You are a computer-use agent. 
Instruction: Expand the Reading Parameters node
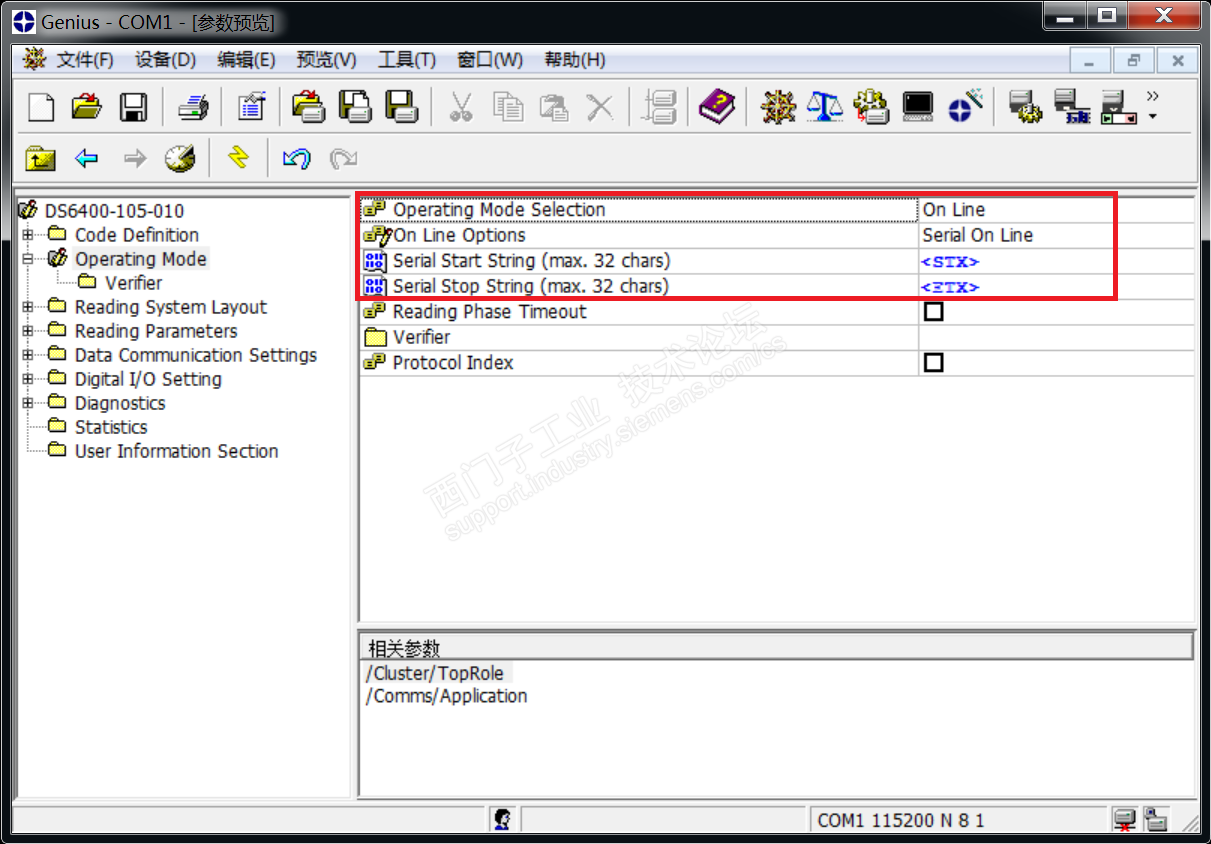coord(28,331)
